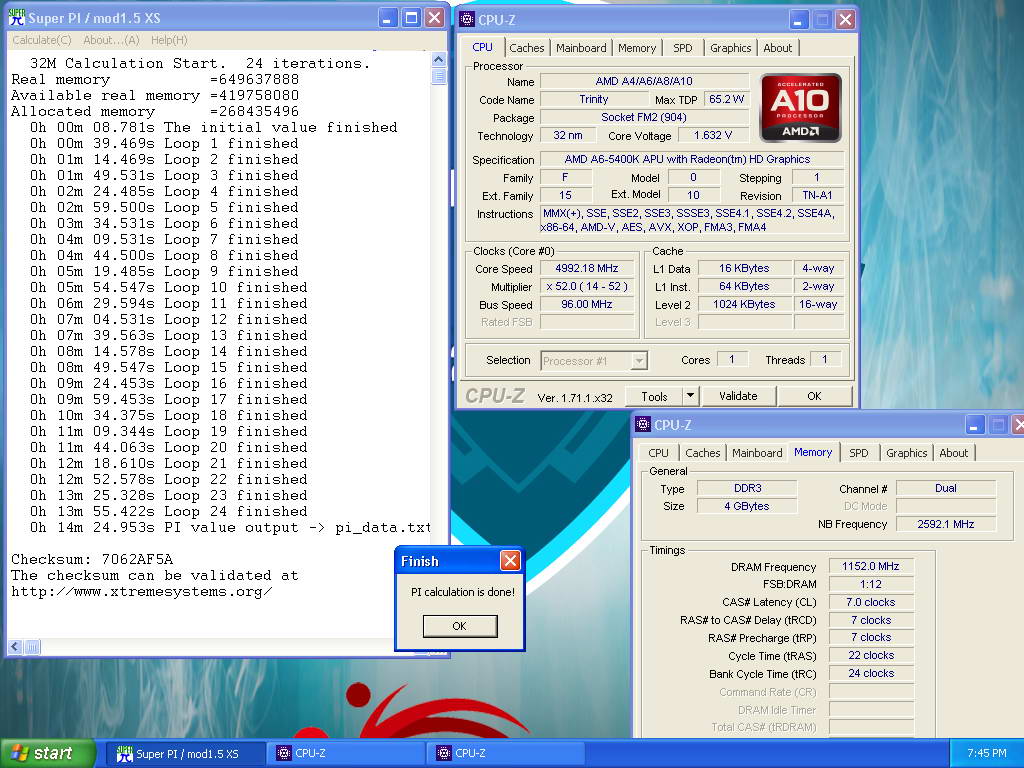This screenshot has width=1024, height=768.
Task: Click the Loop 24 finished line
Action: coord(168,511)
